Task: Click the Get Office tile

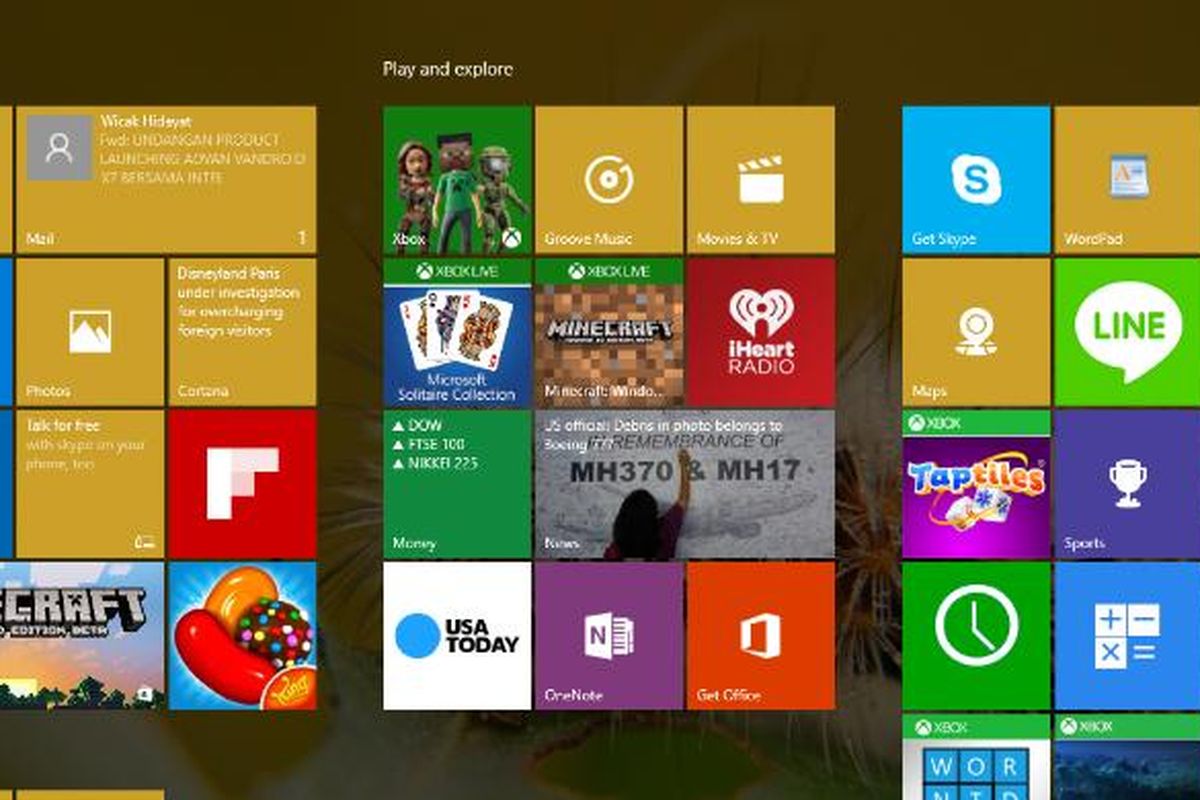Action: click(x=761, y=636)
